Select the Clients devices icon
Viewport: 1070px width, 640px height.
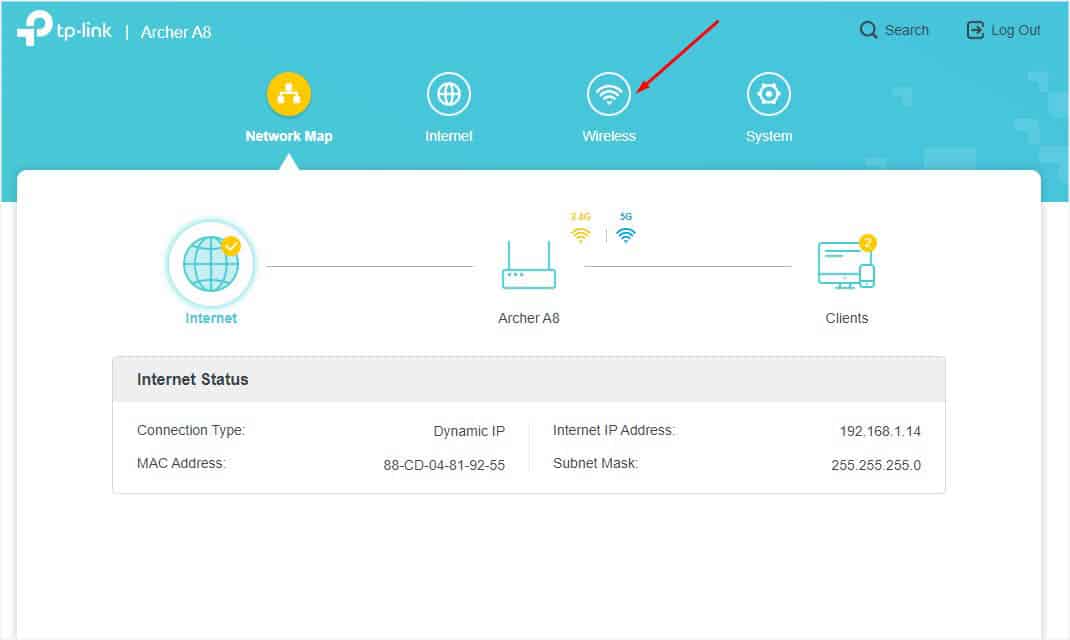click(846, 265)
